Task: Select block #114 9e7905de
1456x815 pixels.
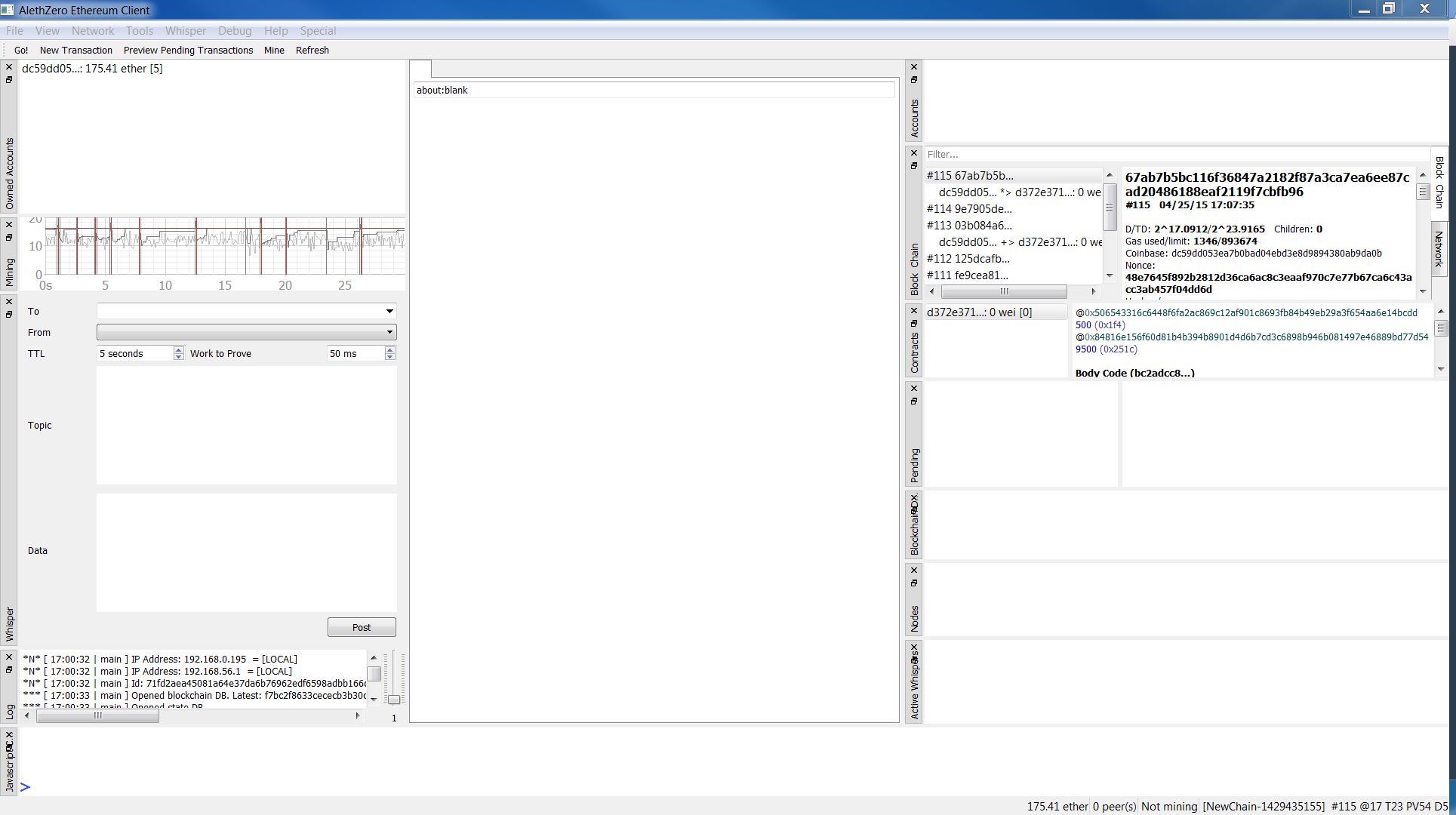Action: tap(1014, 209)
